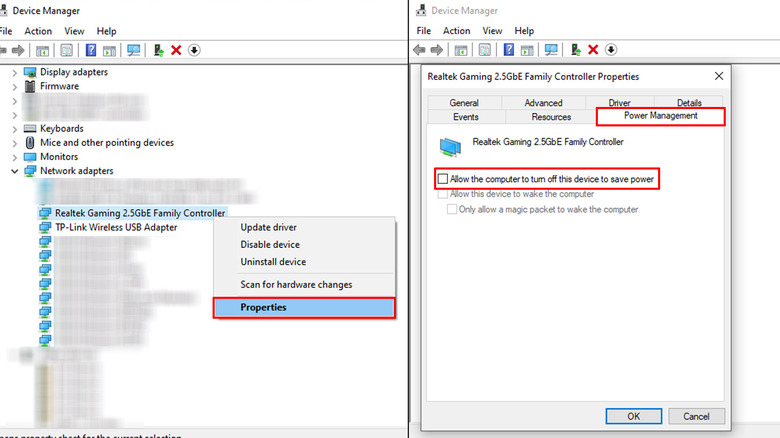
Task: Click Action pane icon in left Device Manager toolbar
Action: tap(109, 50)
